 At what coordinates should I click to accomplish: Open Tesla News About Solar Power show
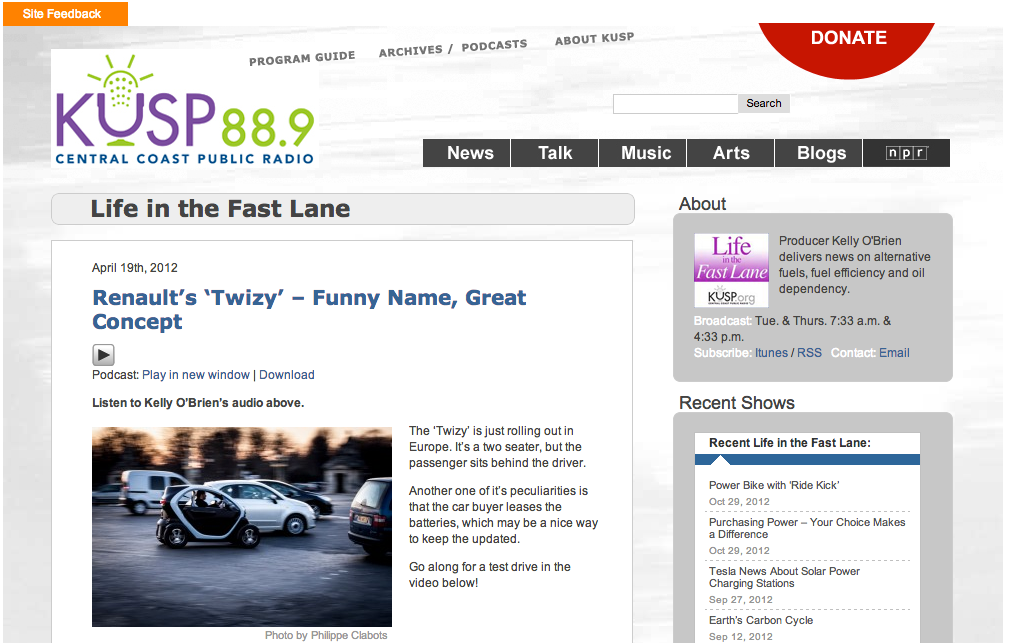784,577
